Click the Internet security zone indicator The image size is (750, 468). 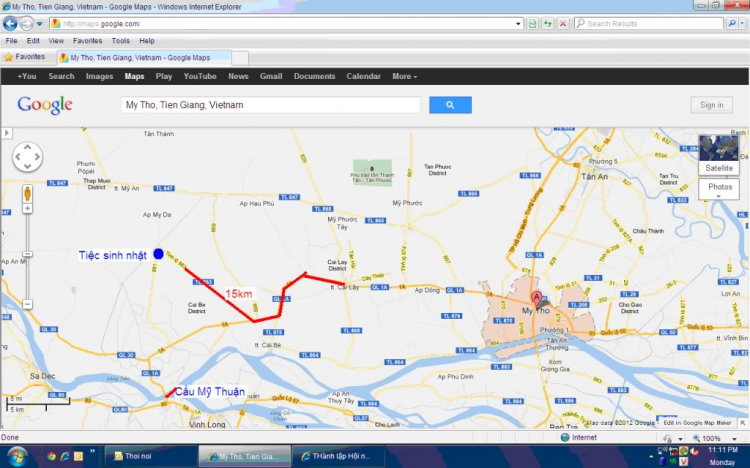click(x=579, y=437)
